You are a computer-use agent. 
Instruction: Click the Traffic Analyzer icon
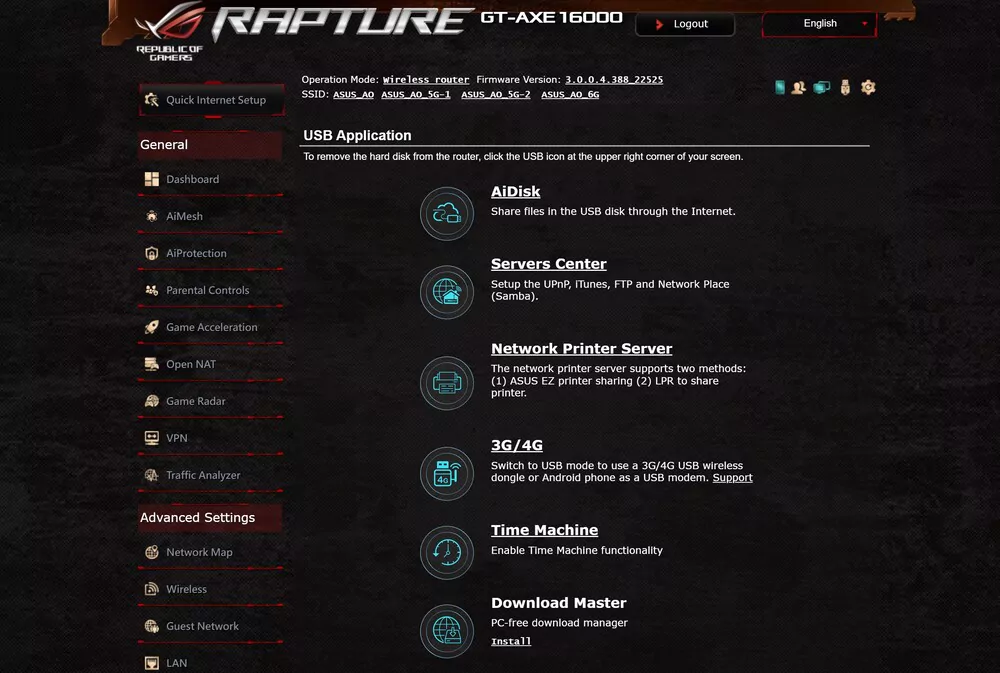click(152, 475)
